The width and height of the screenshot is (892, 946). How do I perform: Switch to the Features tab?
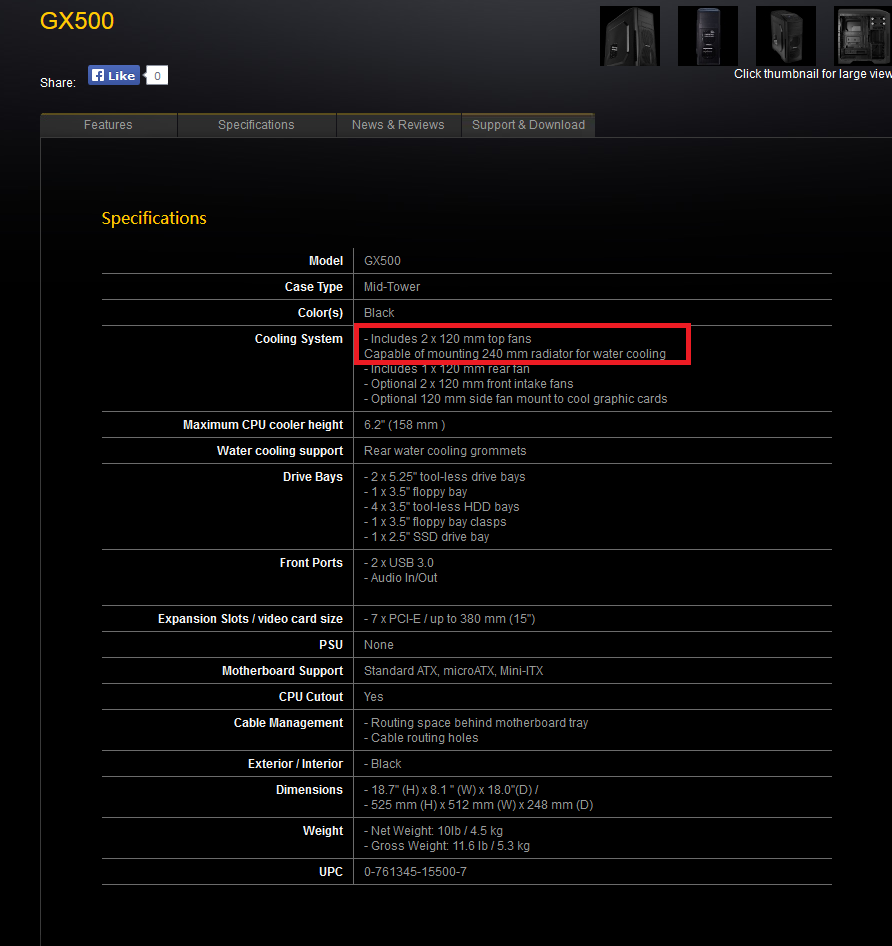[x=108, y=125]
